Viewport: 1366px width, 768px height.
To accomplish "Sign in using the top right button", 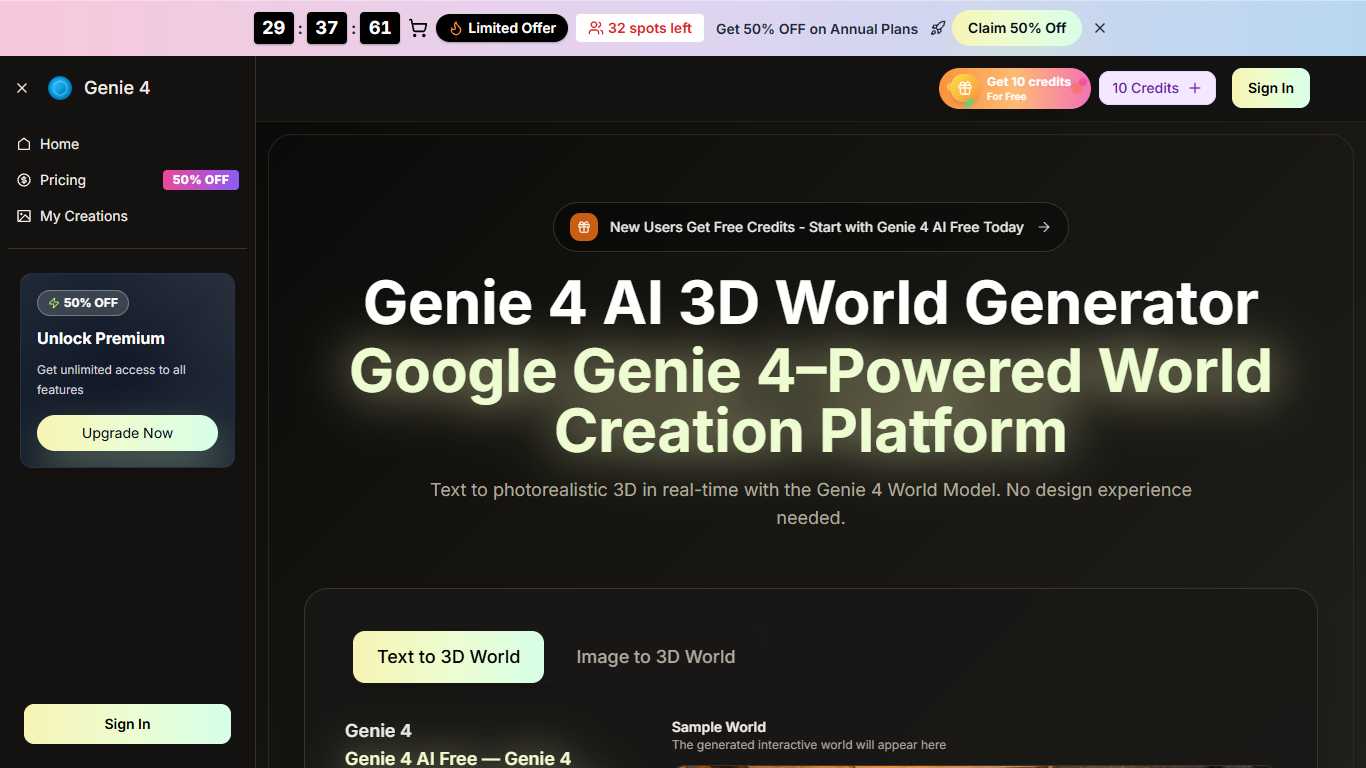I will (1270, 88).
